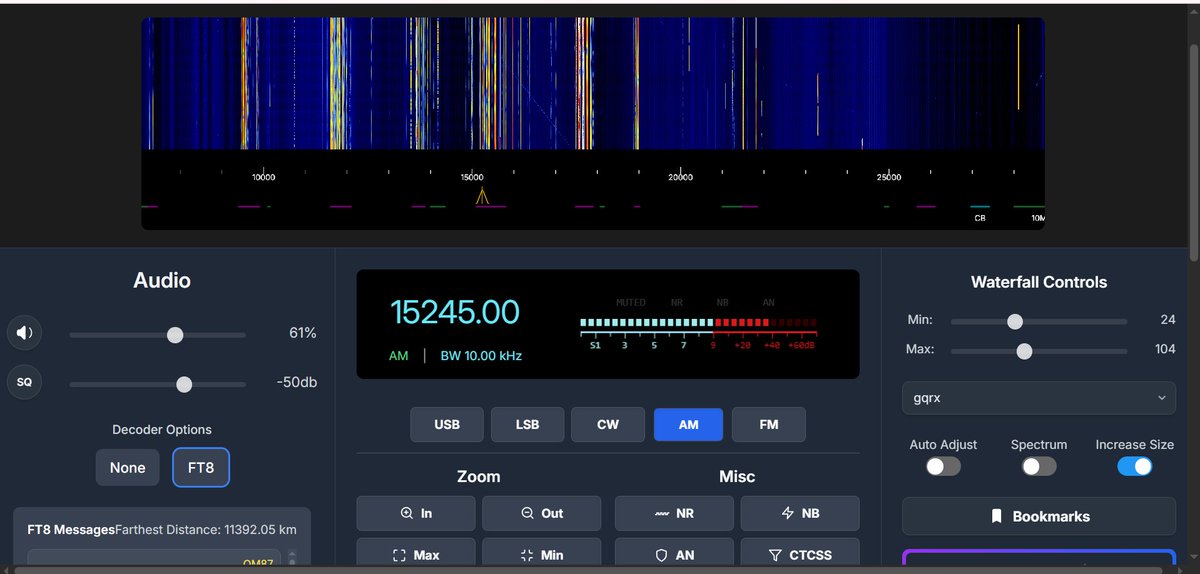Enable the NB noise blanker

[800, 513]
